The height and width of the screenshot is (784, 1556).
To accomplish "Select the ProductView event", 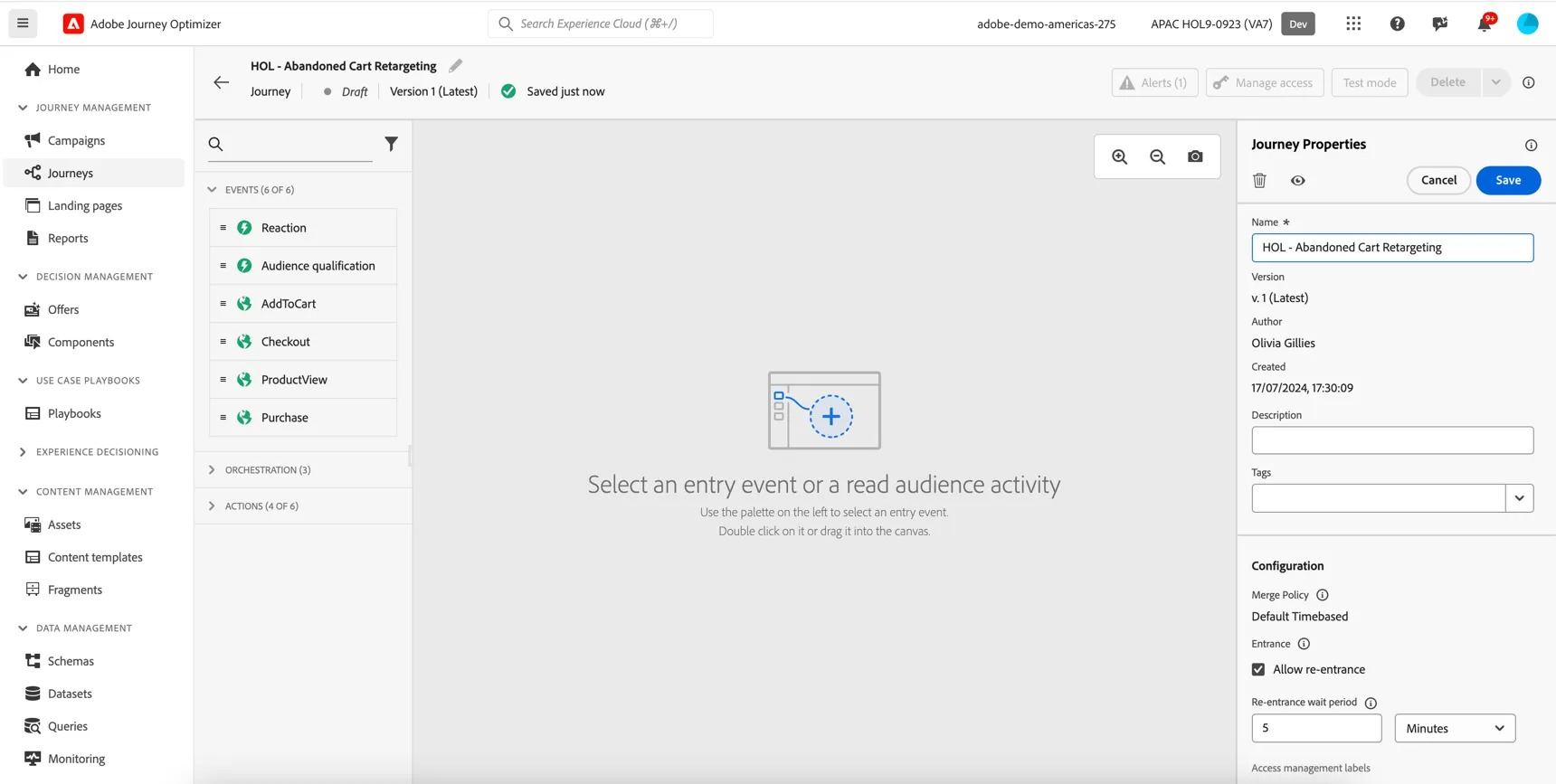I will tap(303, 380).
